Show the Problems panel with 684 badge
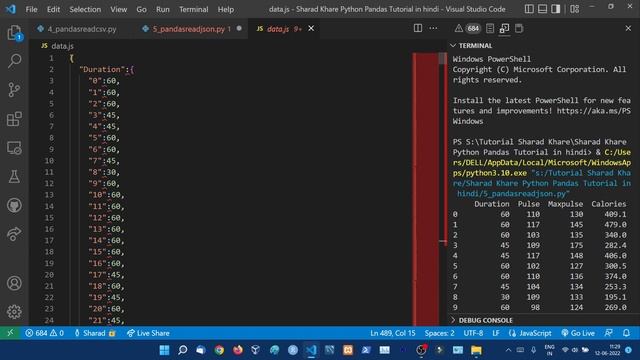This screenshot has width=640, height=360. [467, 28]
